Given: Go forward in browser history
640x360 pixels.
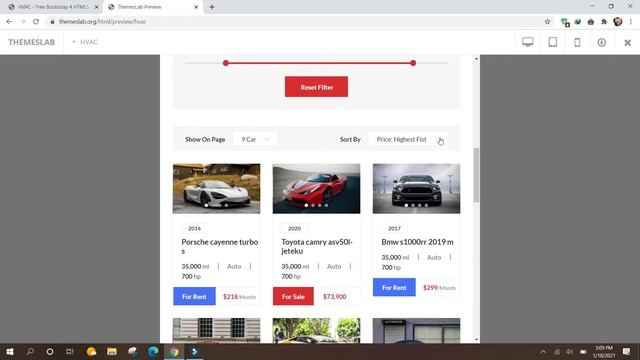Looking at the screenshot, I should [22, 22].
